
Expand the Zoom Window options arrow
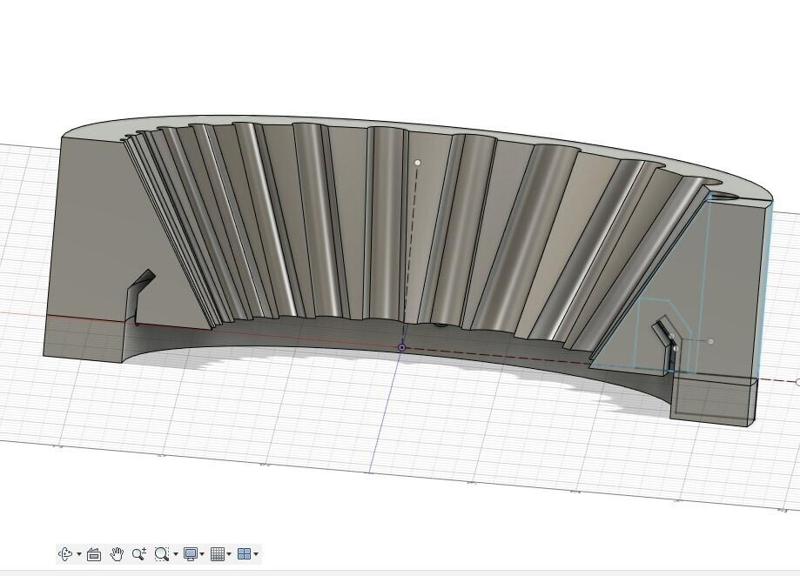click(x=175, y=554)
